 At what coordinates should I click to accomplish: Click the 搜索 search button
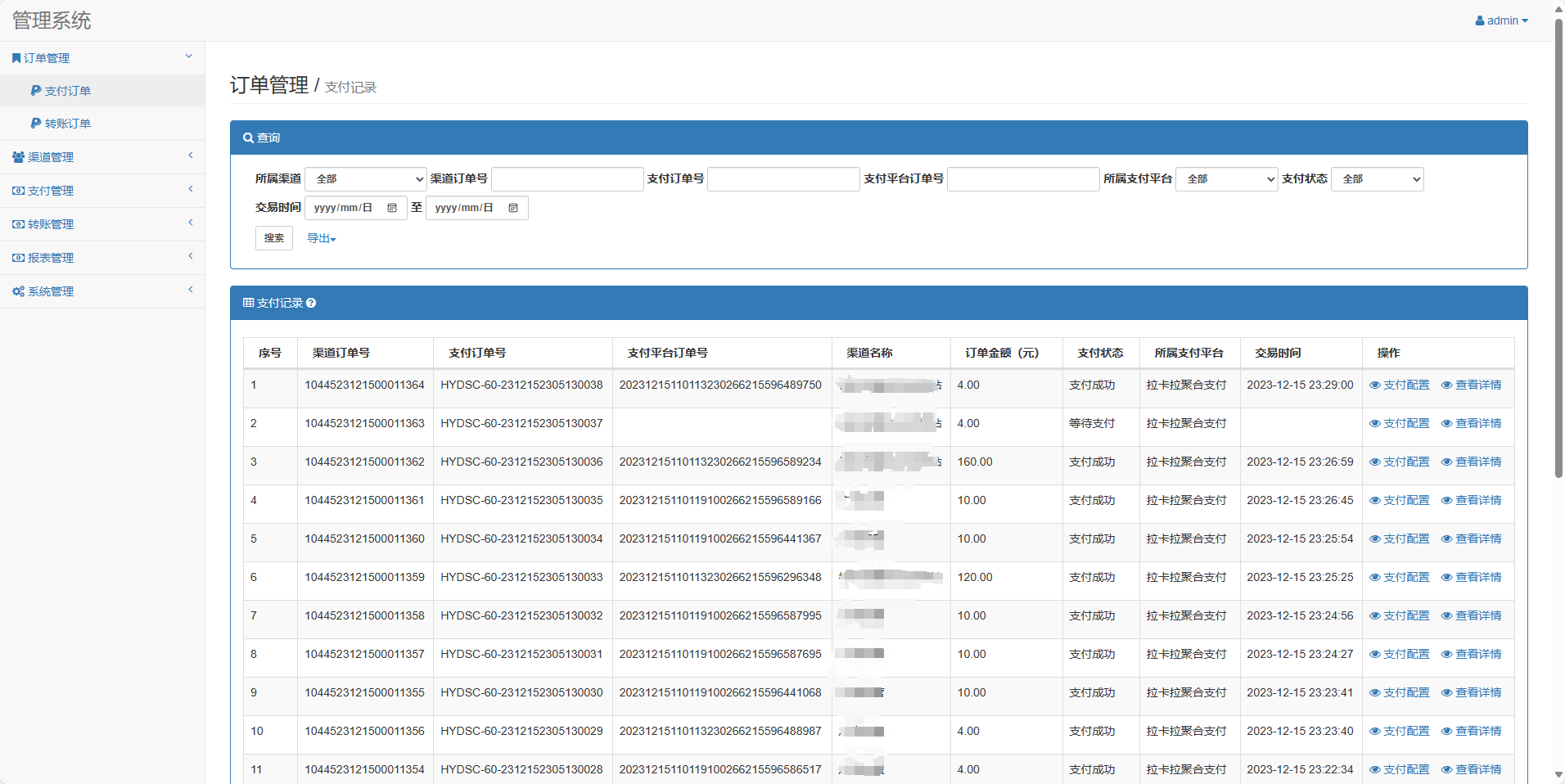click(274, 238)
